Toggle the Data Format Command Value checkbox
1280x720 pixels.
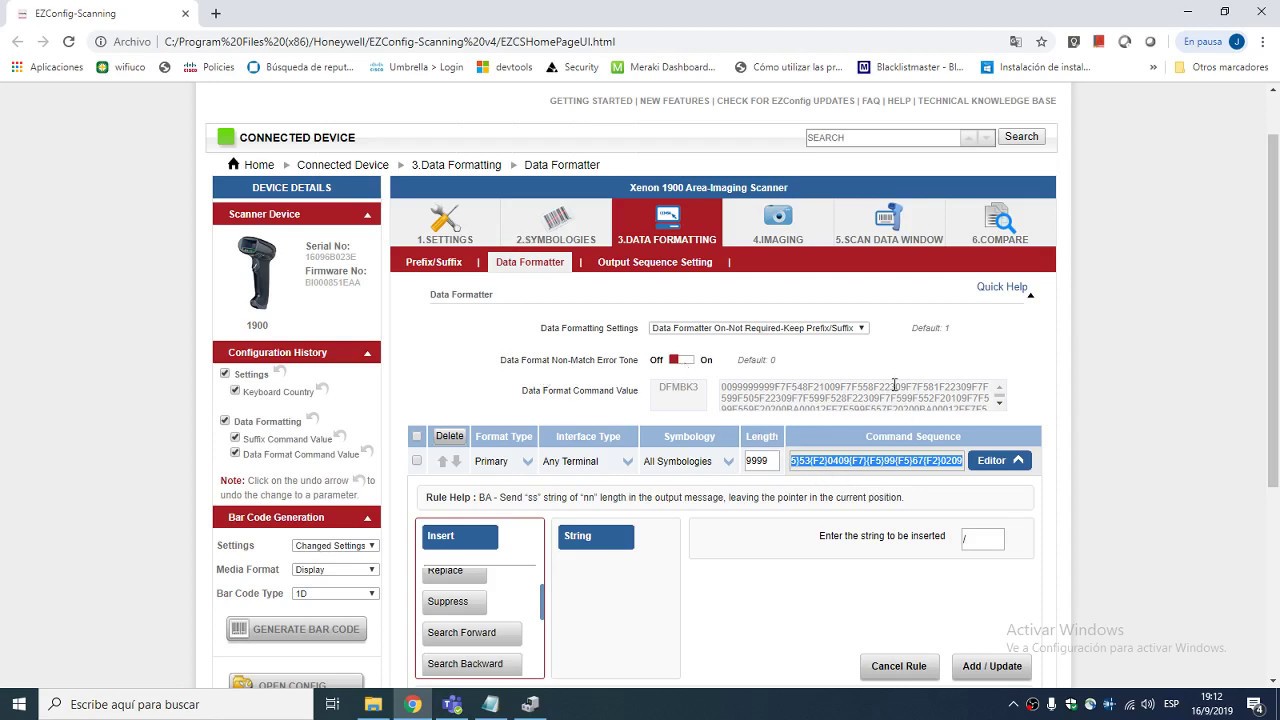click(x=235, y=453)
